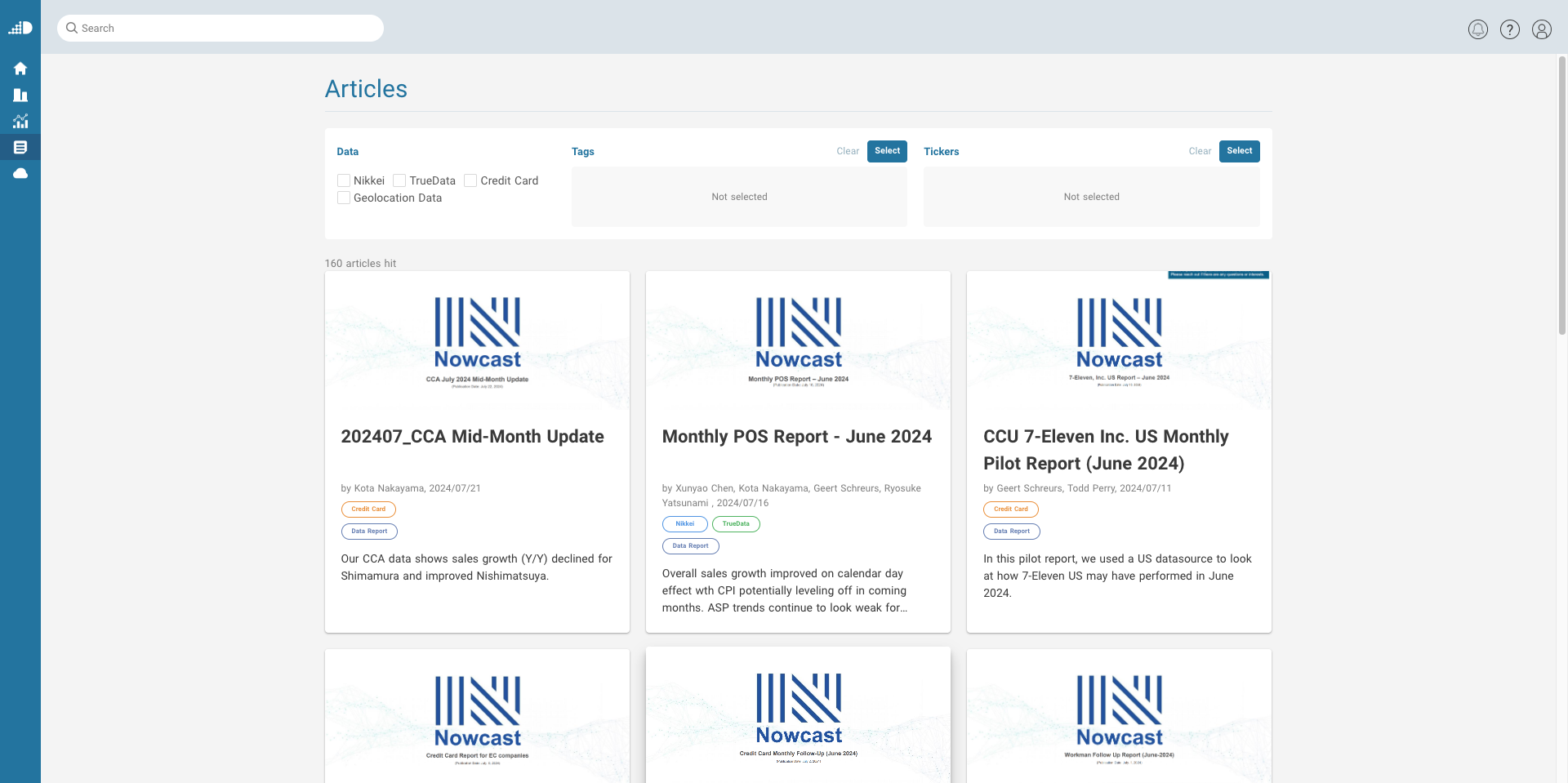Open the Monthly POS Report June 2024 thumbnail
The image size is (1568, 783).
pyautogui.click(x=798, y=340)
